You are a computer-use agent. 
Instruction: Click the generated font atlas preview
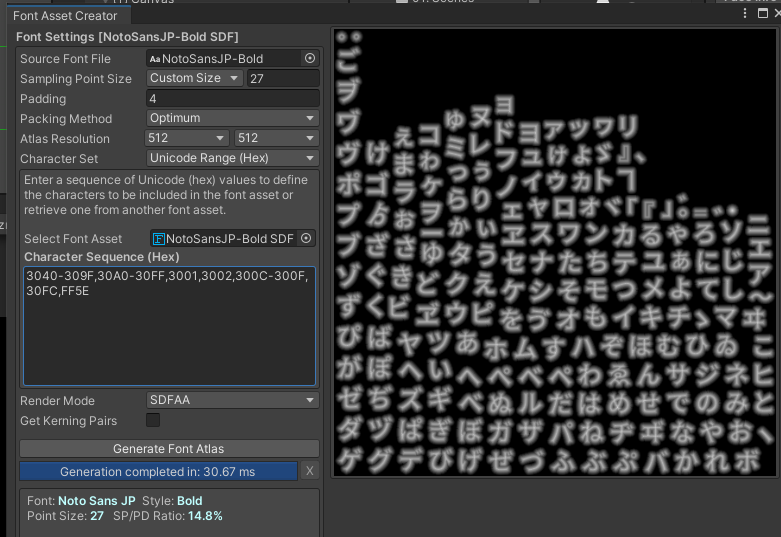(555, 253)
